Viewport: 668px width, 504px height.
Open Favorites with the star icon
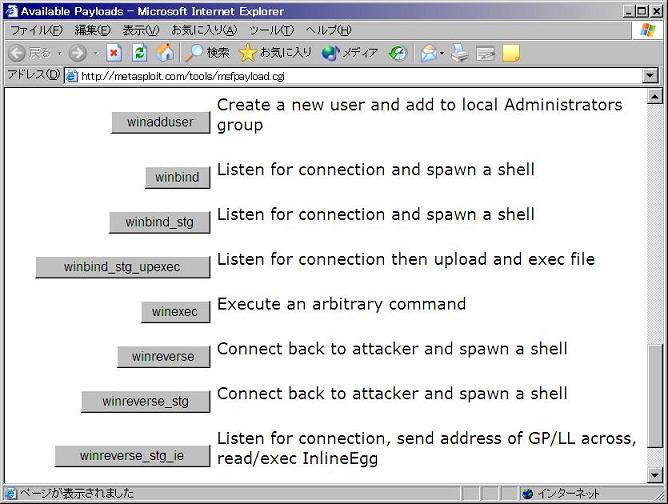point(248,53)
